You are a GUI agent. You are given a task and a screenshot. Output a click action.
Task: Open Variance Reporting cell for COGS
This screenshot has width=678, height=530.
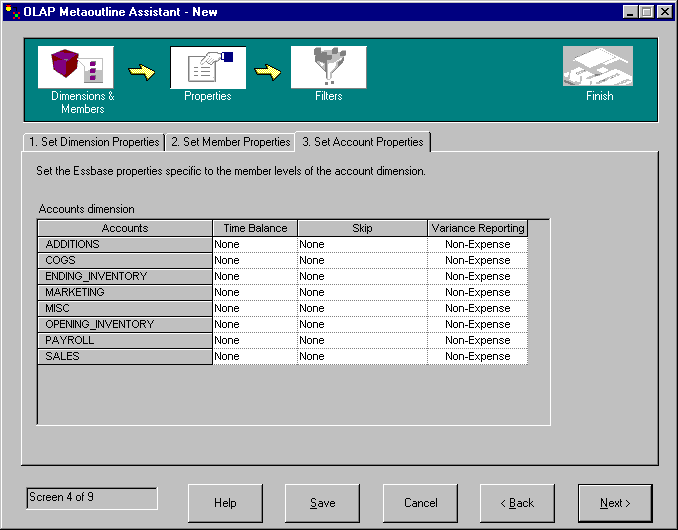click(478, 260)
